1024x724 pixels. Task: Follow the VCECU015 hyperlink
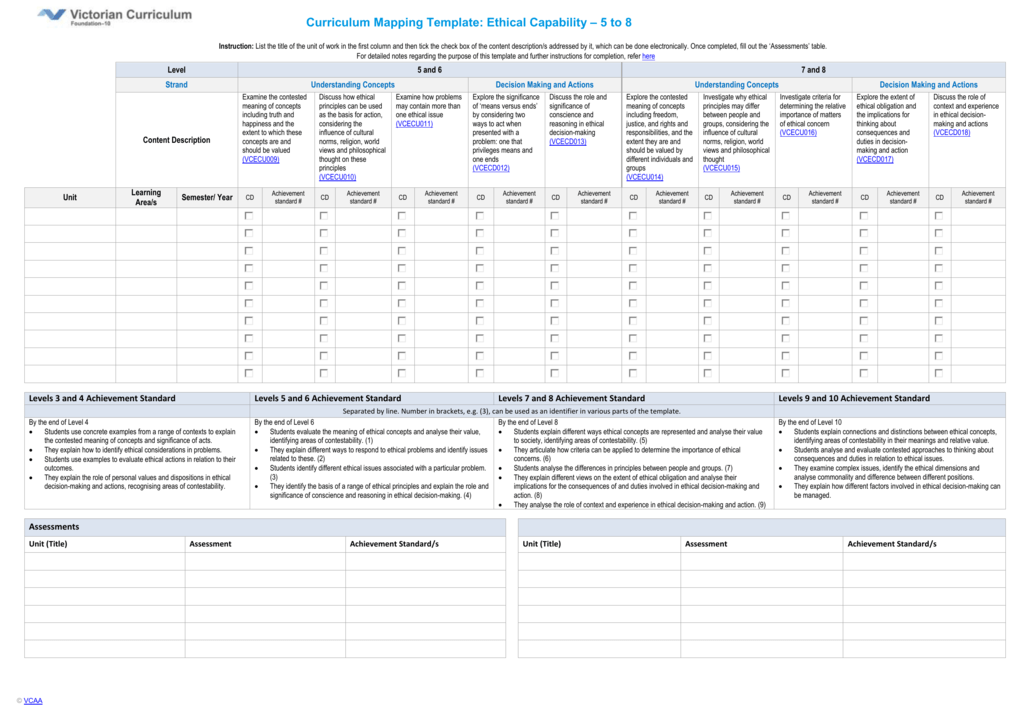point(721,168)
